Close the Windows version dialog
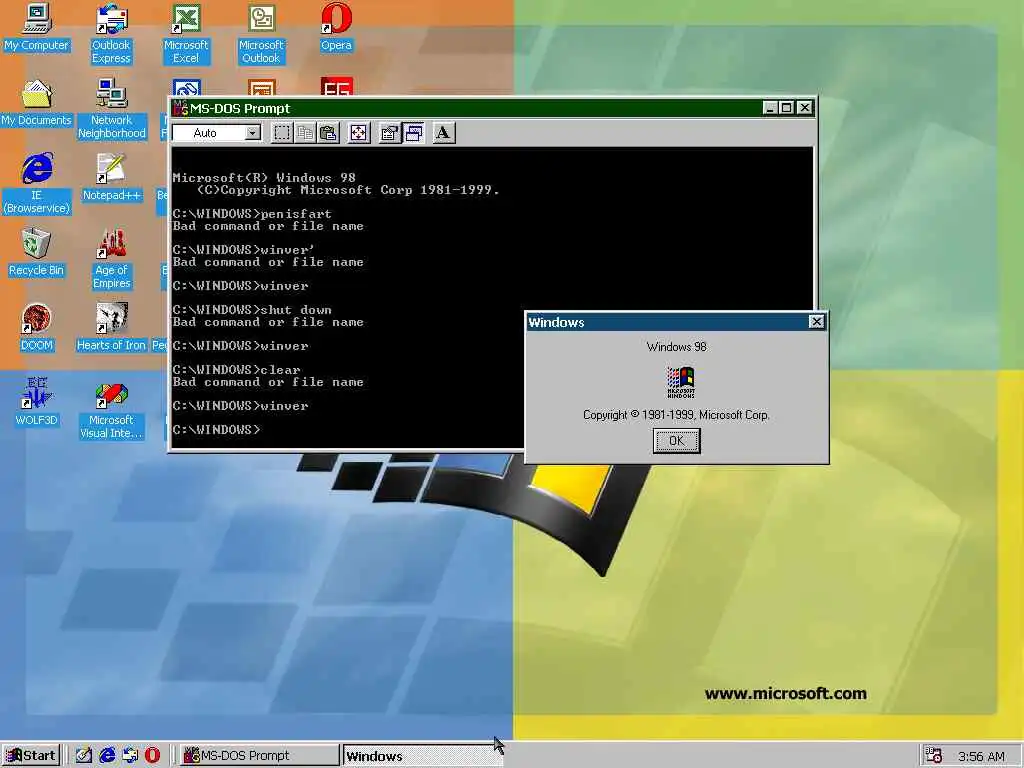 click(816, 322)
